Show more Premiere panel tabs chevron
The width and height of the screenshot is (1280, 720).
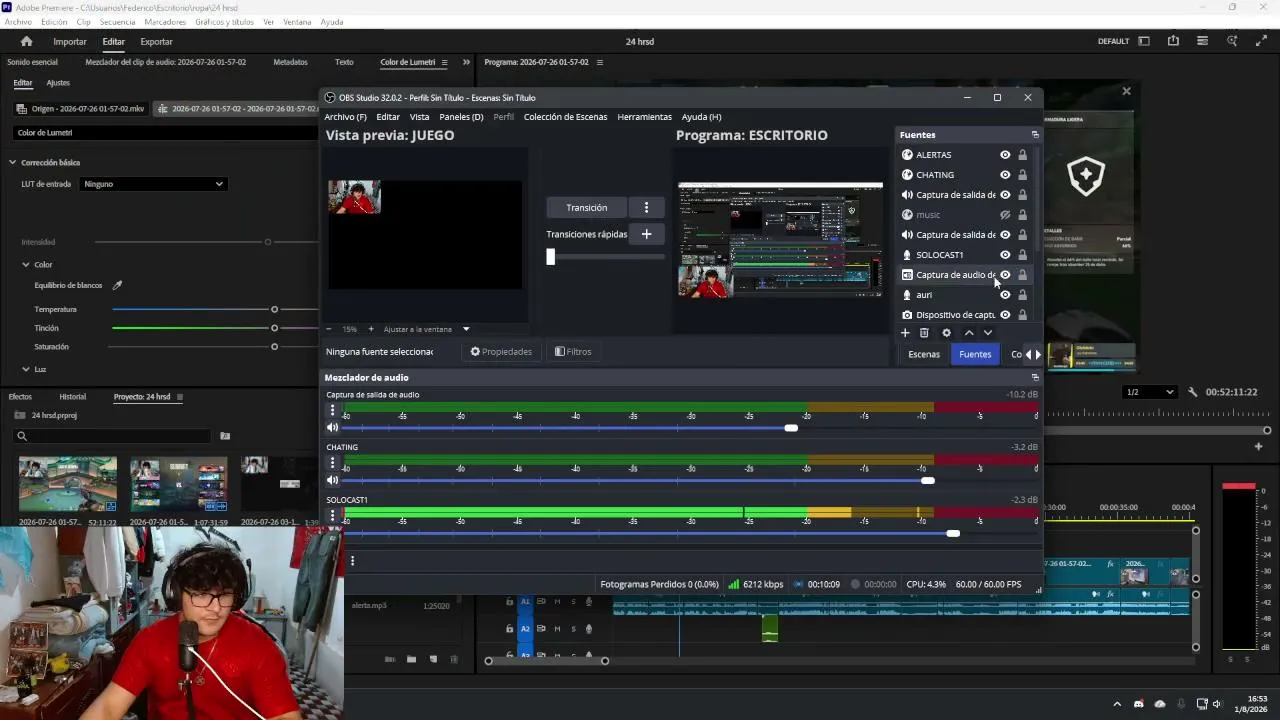466,62
